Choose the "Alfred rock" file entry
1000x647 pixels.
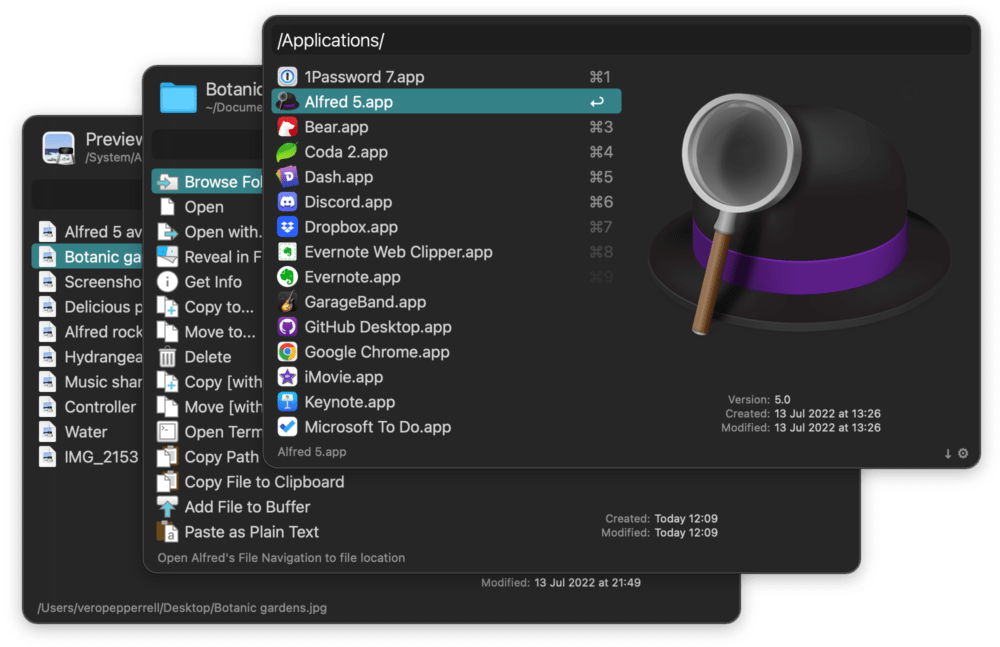[87, 332]
